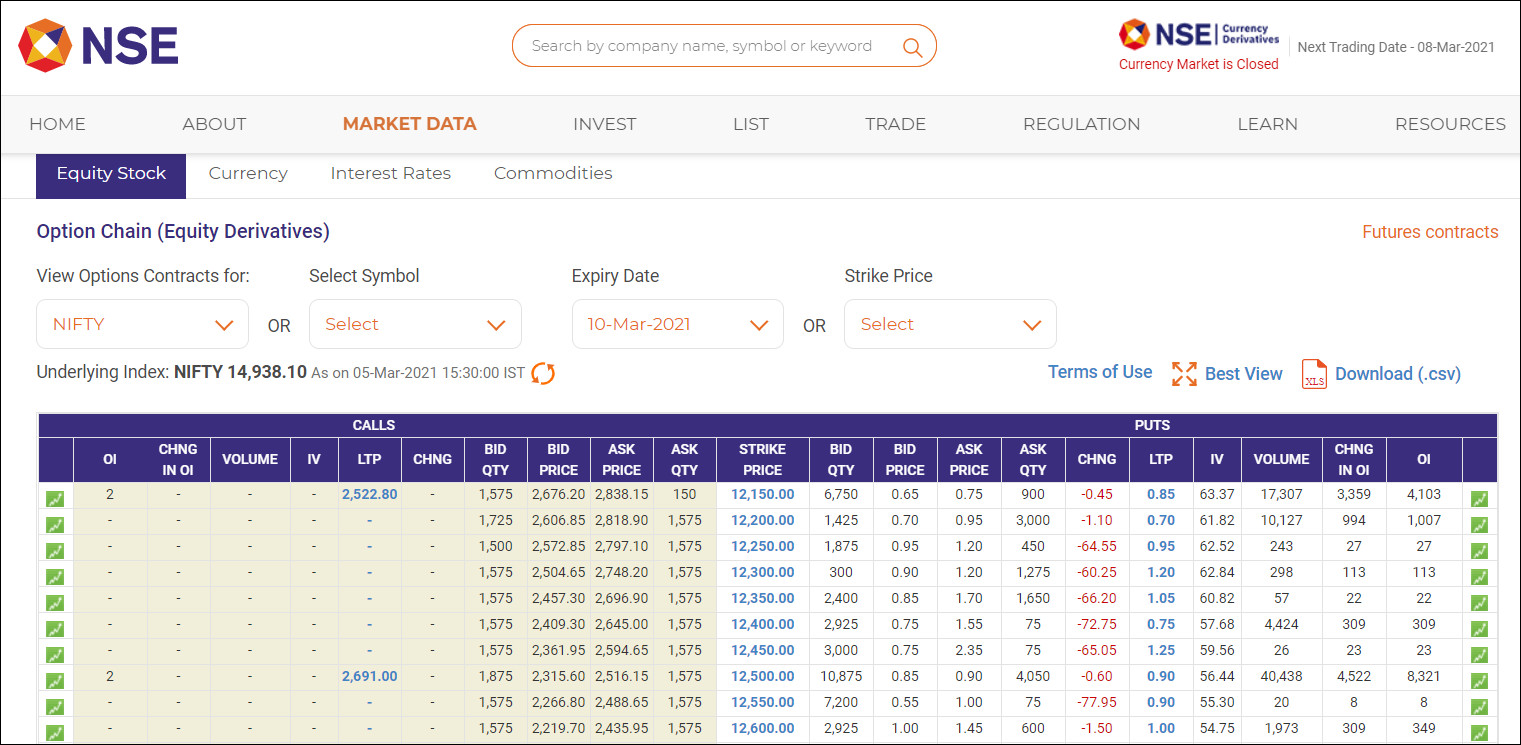This screenshot has height=745, width=1521.
Task: Click the Download (.csv) link text
Action: (1398, 374)
